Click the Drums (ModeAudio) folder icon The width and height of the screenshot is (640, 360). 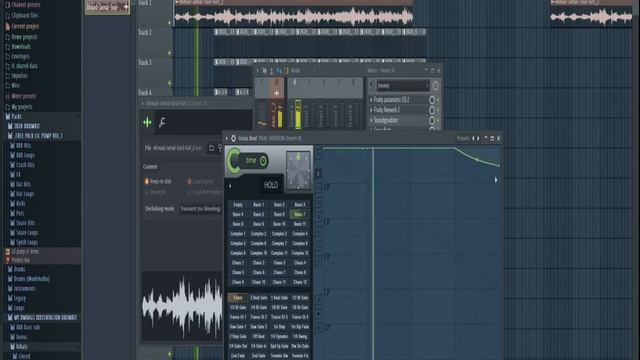(x=10, y=279)
